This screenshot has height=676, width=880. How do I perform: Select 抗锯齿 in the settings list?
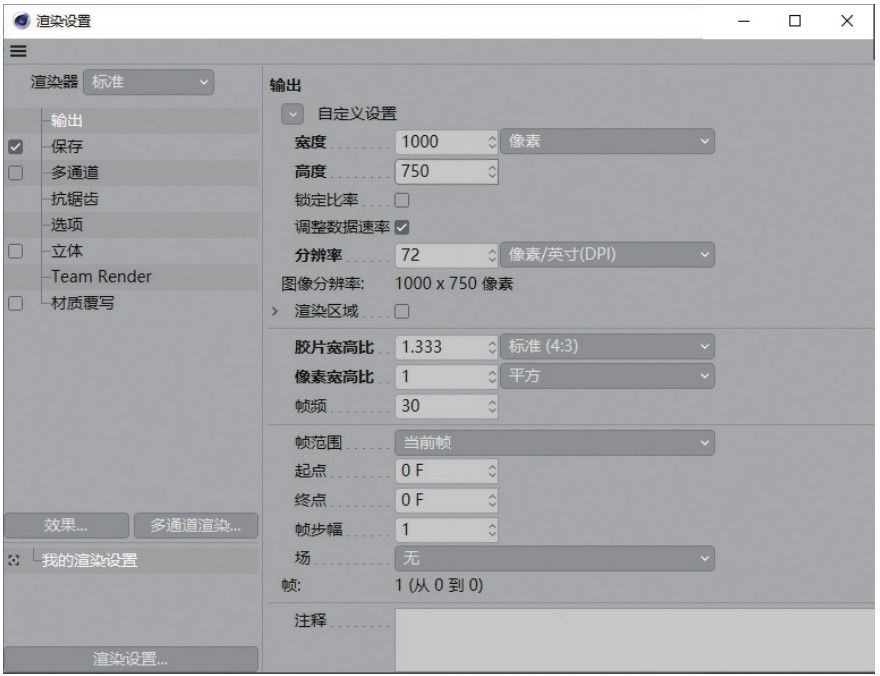75,199
